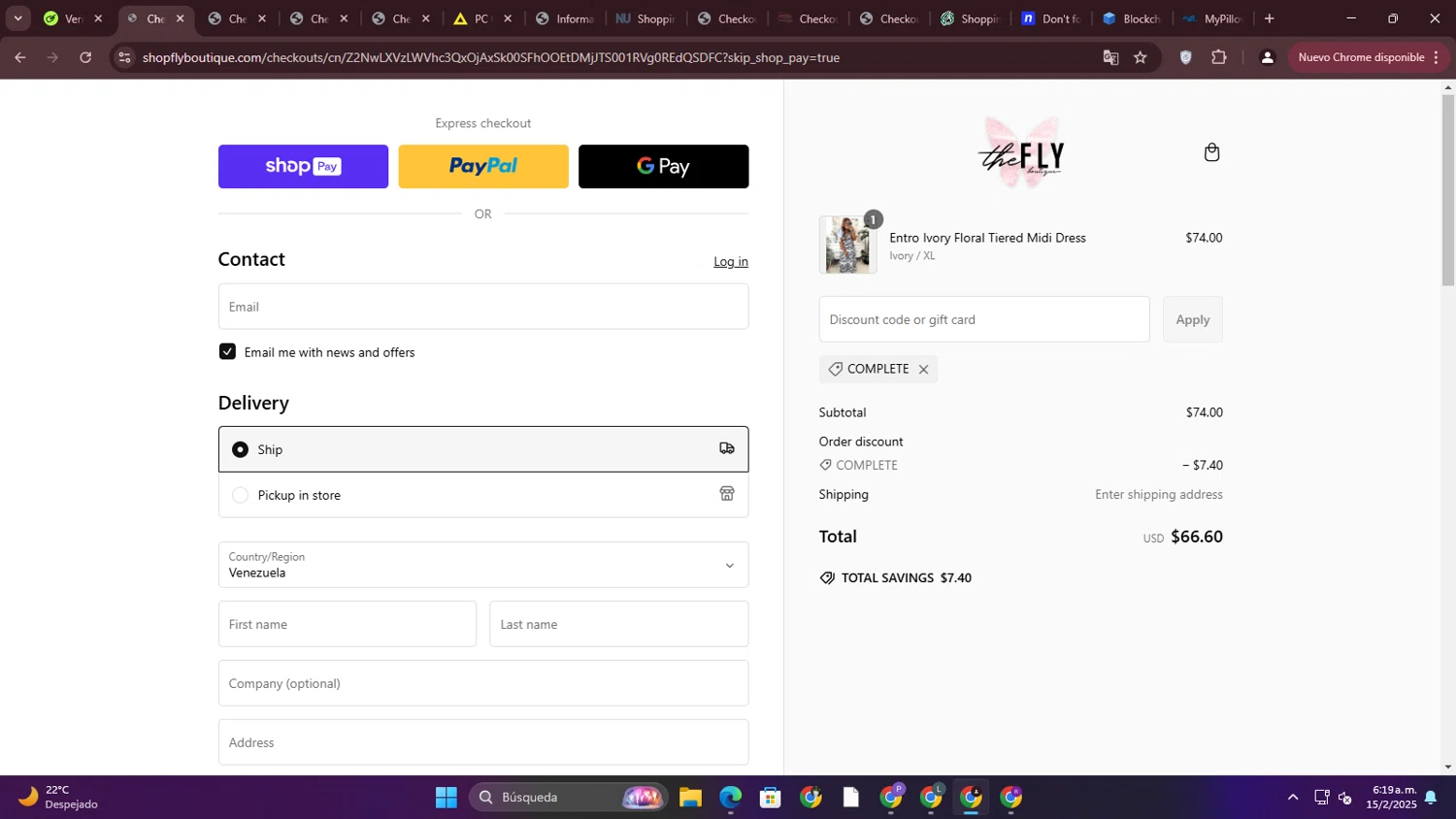
Task: Open the Chrome extensions puzzle icon
Action: pyautogui.click(x=1219, y=57)
